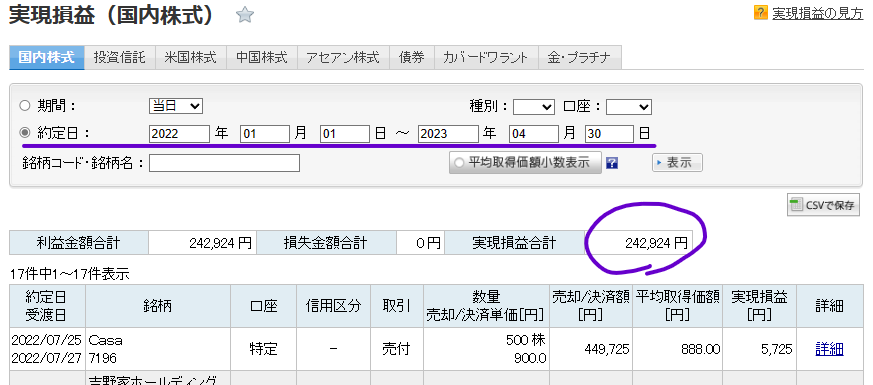
Task: Switch to the 投資信託 tab
Action: pos(120,57)
